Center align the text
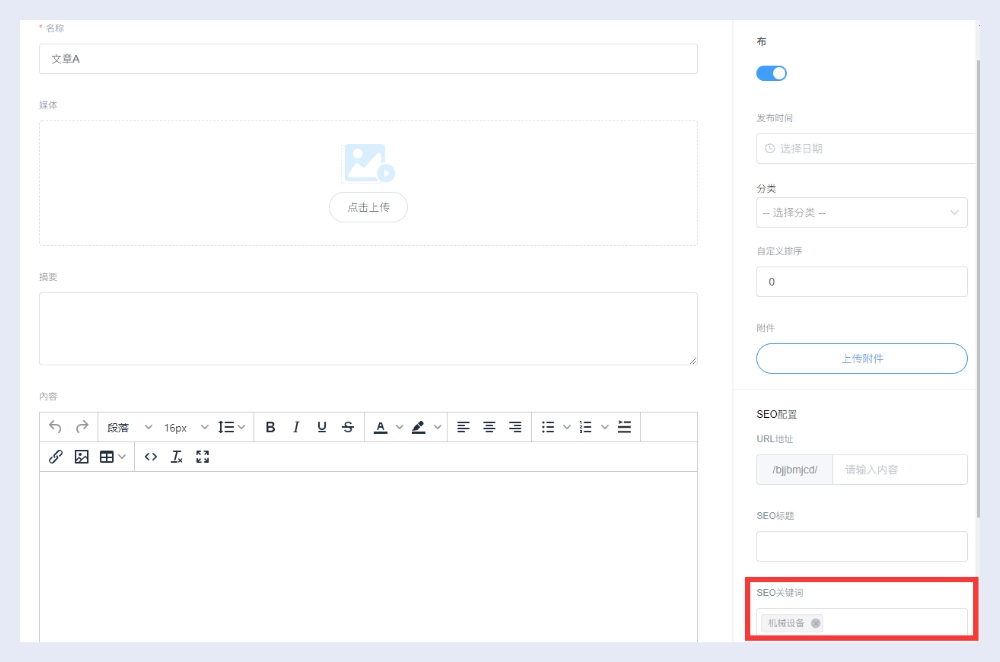The width and height of the screenshot is (1000, 662). tap(489, 427)
